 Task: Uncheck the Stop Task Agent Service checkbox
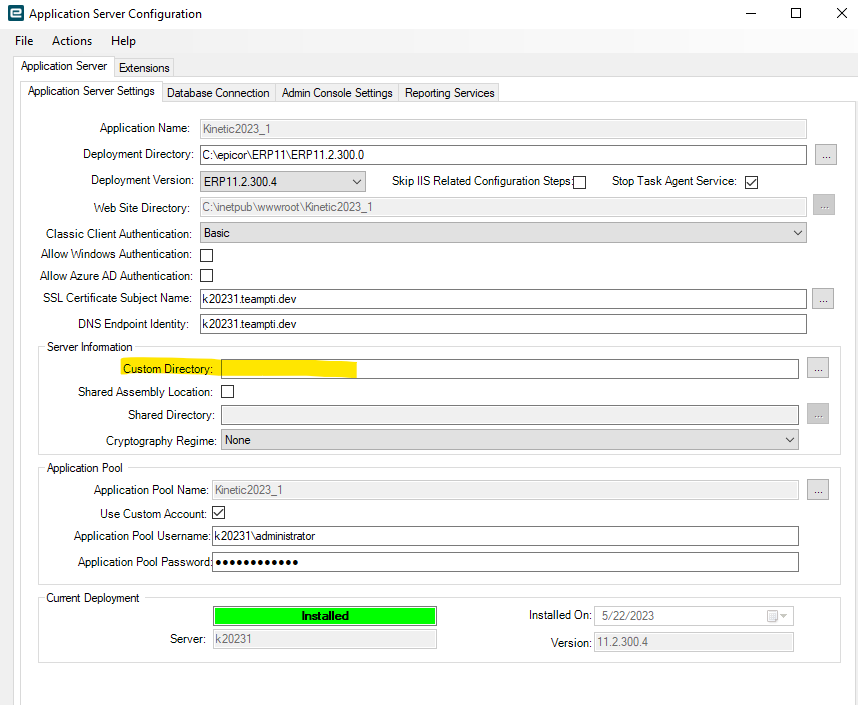tap(752, 182)
